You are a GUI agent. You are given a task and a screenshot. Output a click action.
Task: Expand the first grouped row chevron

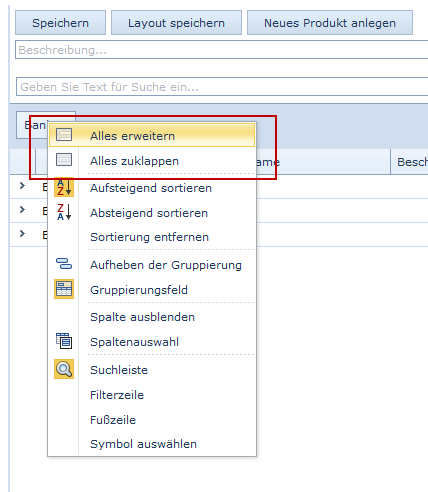[x=22, y=186]
